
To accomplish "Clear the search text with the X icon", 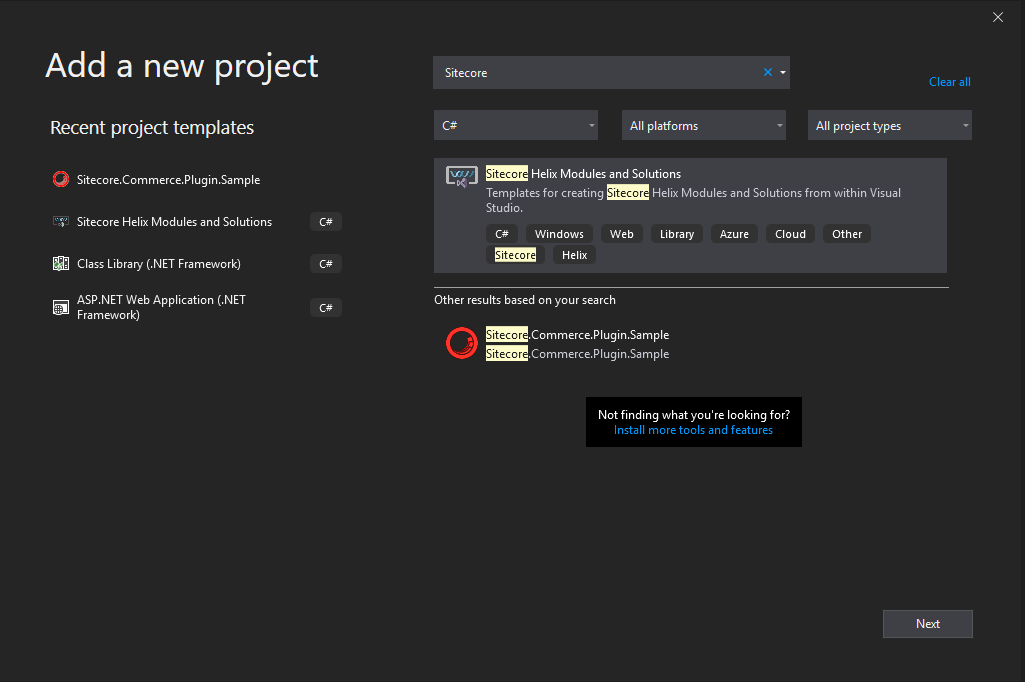I will tap(768, 73).
